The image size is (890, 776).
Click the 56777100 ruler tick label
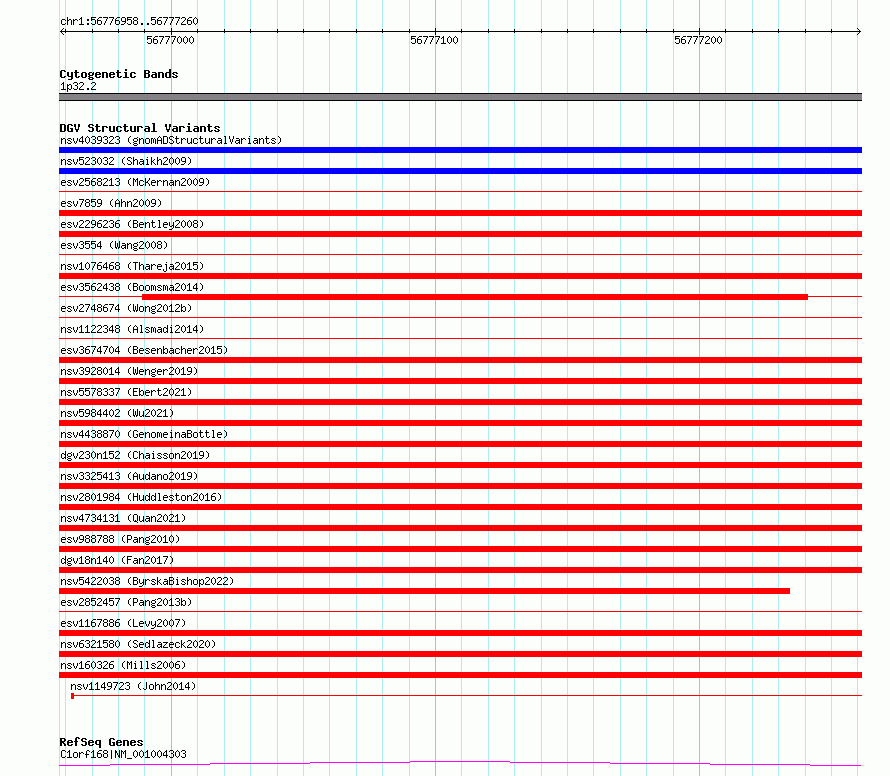(x=434, y=40)
